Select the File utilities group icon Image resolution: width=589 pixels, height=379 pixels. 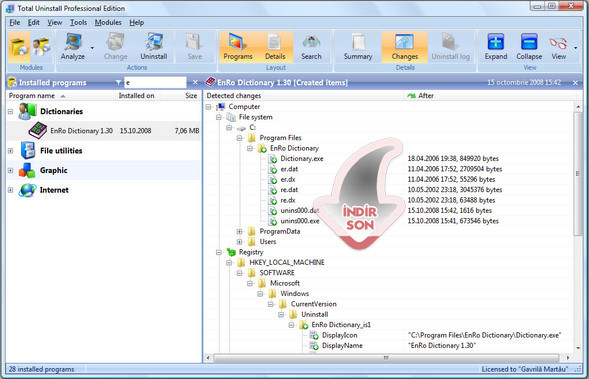27,150
